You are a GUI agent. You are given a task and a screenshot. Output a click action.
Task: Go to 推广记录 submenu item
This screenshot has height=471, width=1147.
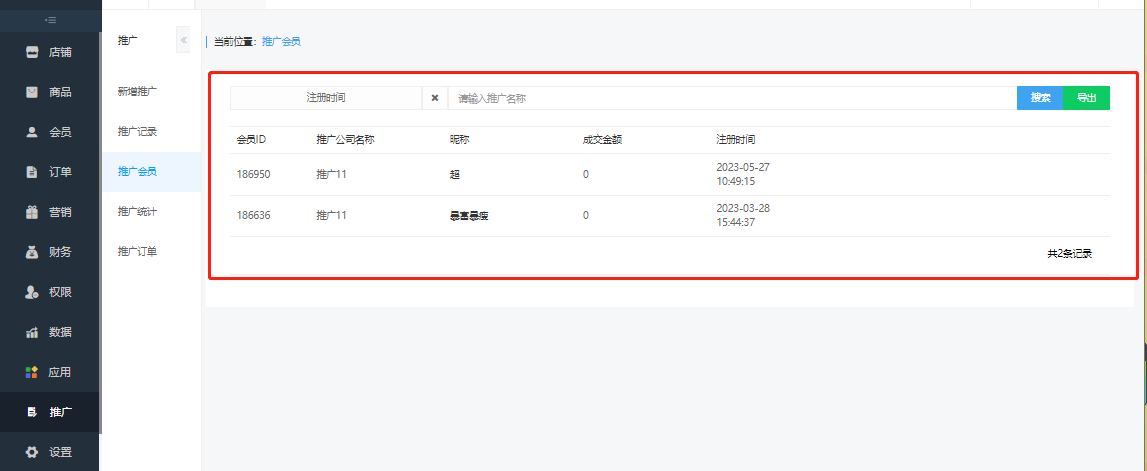coord(137,132)
